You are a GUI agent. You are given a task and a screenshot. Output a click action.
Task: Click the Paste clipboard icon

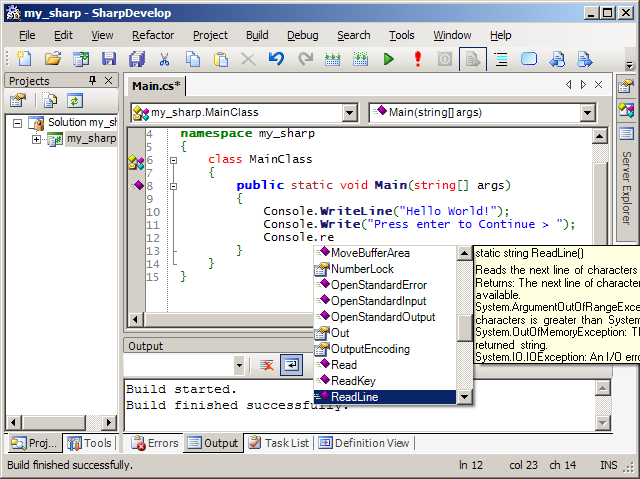point(221,60)
